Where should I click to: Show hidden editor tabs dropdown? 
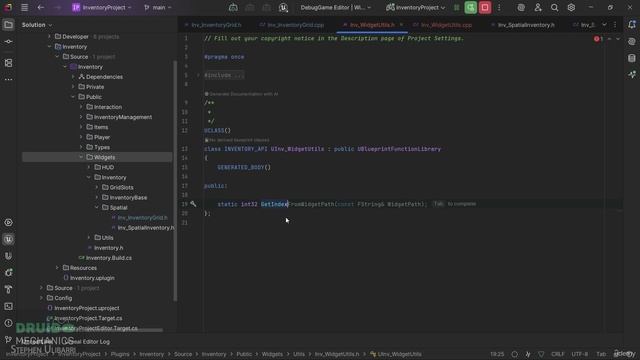604,25
